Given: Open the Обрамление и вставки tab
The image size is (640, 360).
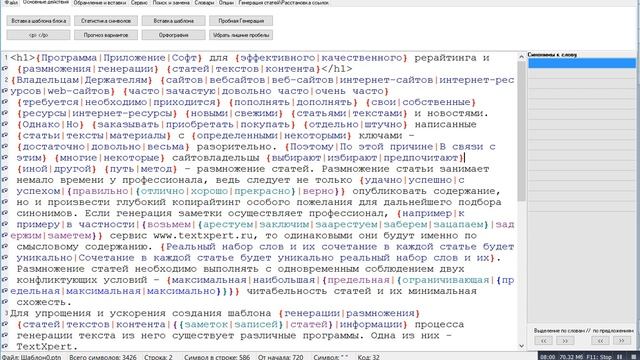Looking at the screenshot, I should click(100, 2).
